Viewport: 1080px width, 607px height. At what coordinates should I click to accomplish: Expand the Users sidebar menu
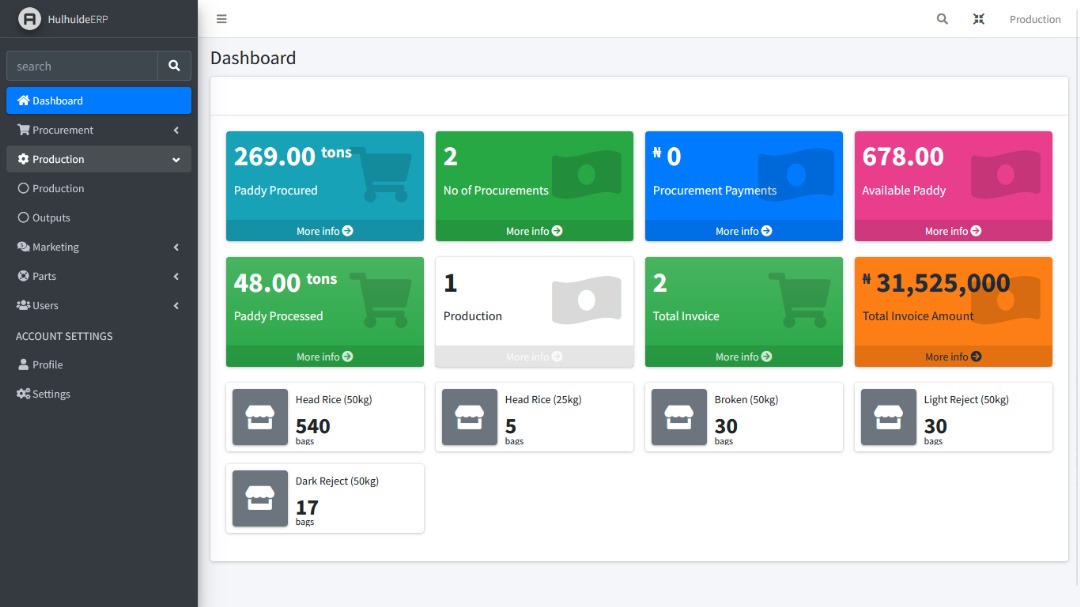(98, 305)
